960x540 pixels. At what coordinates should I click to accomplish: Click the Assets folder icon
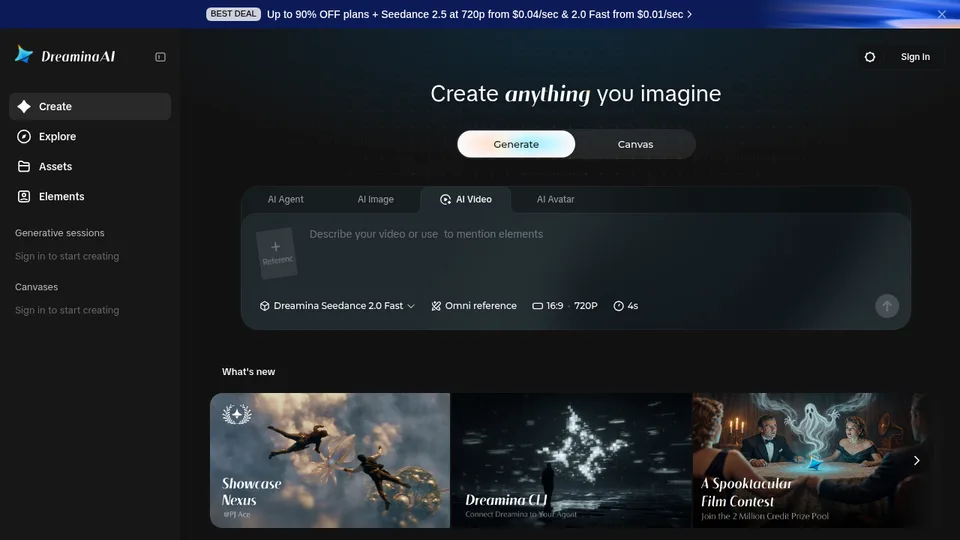pos(24,167)
